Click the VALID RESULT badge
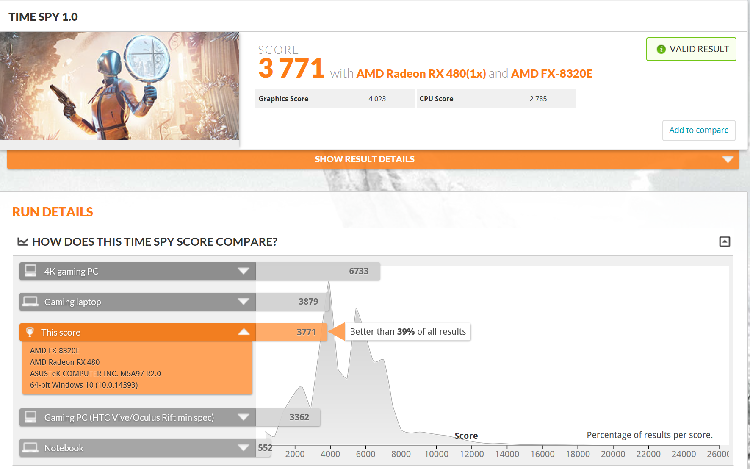This screenshot has width=750, height=469. click(x=691, y=49)
